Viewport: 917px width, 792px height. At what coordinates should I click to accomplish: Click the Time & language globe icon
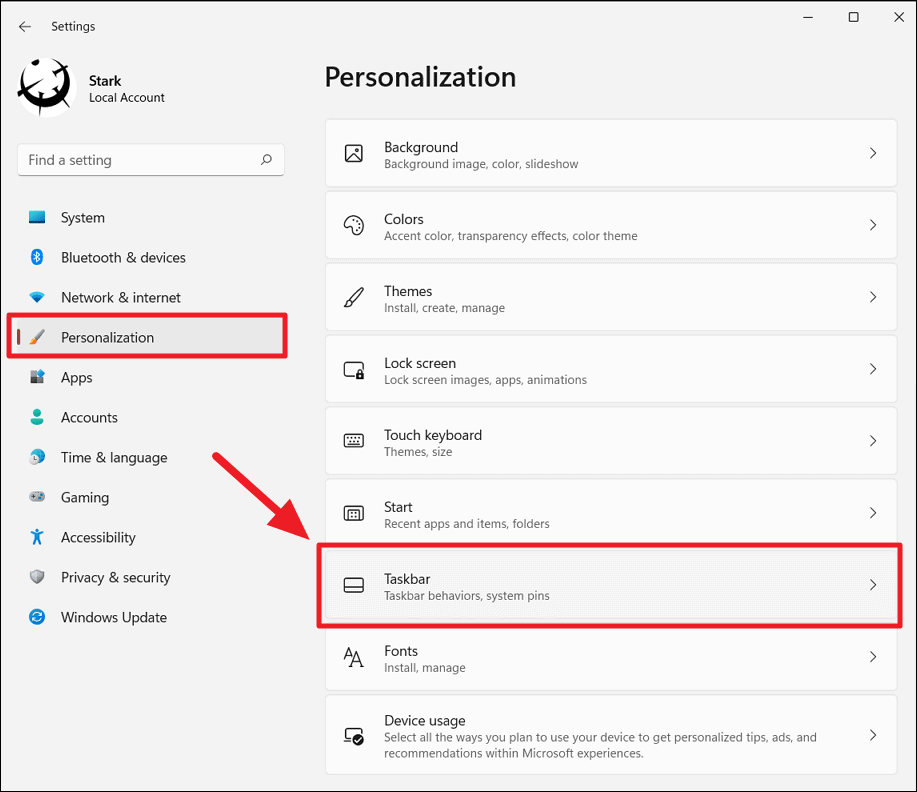(37, 457)
